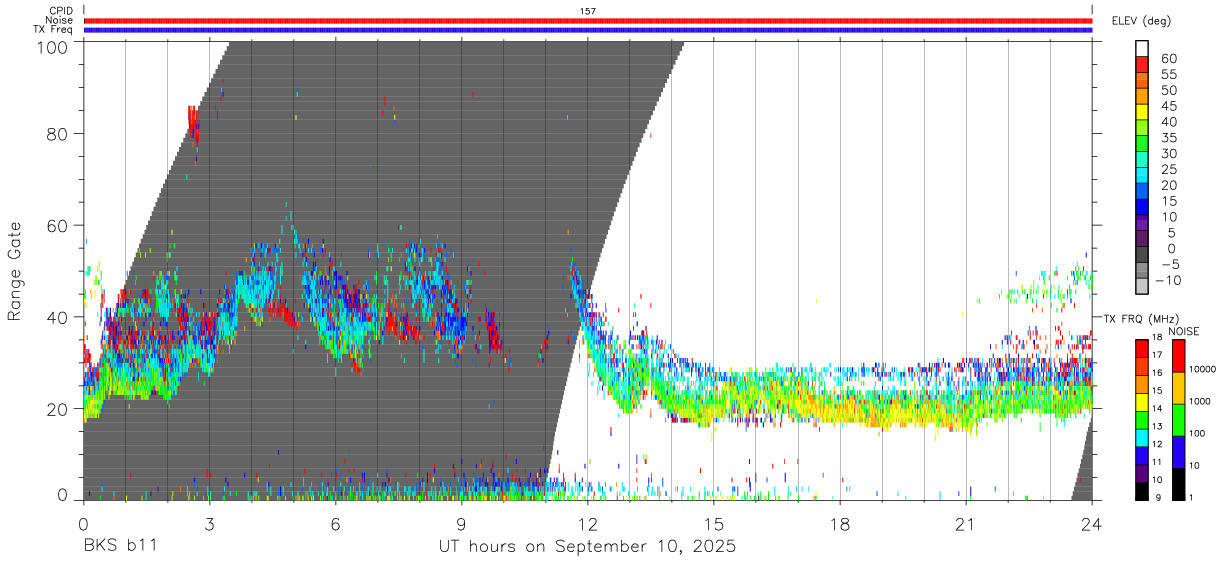Click the blue TX Freq strip at the top

[x=588, y=29]
